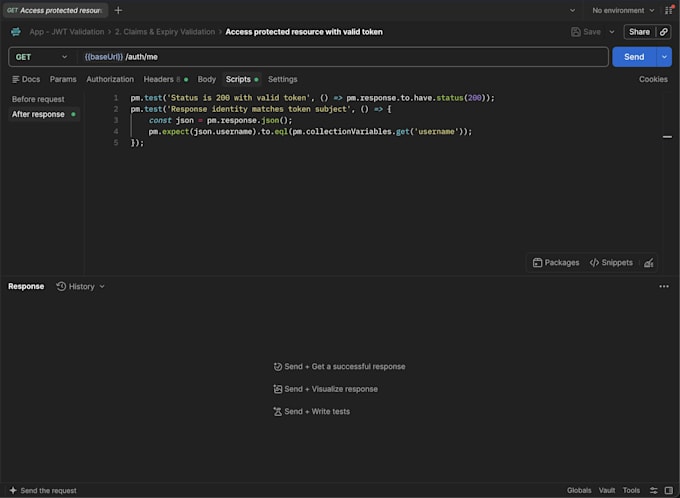Screen dimensions: 680x498
Task: Click 'Send the request' footer hint
Action: tap(49, 490)
